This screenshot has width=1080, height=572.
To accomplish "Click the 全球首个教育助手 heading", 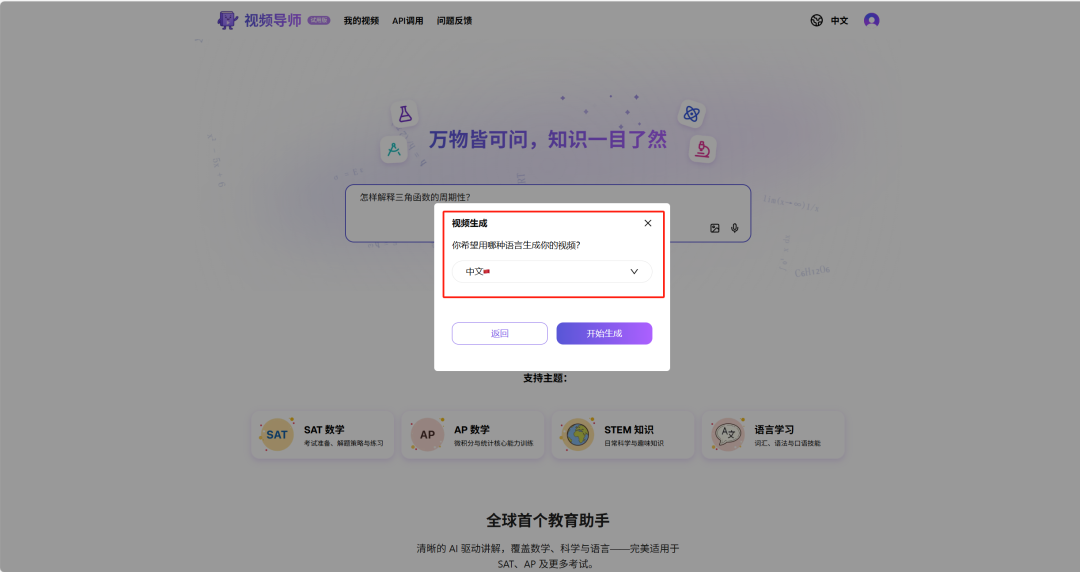I will 548,520.
